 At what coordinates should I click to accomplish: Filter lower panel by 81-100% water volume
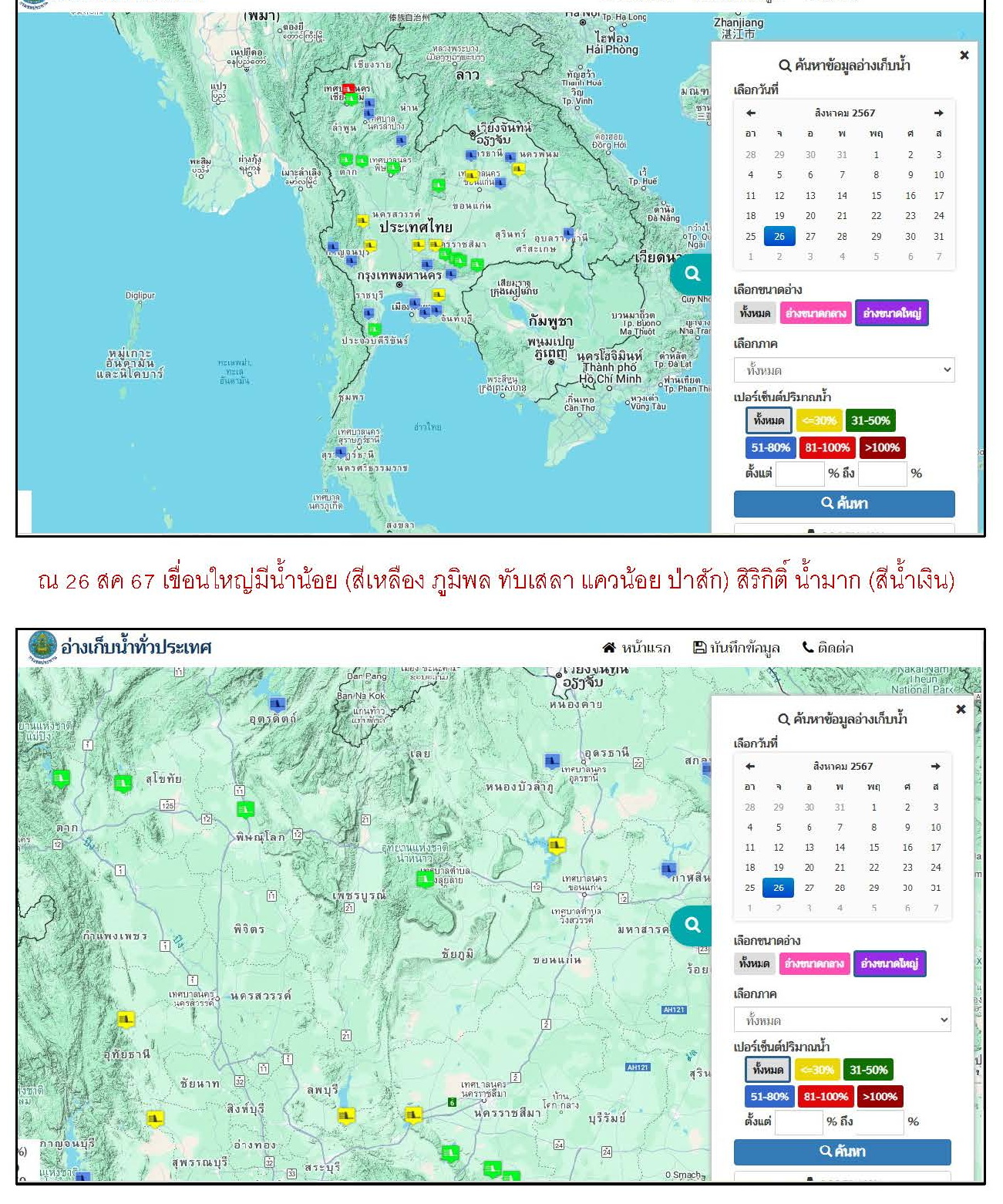click(x=826, y=1097)
